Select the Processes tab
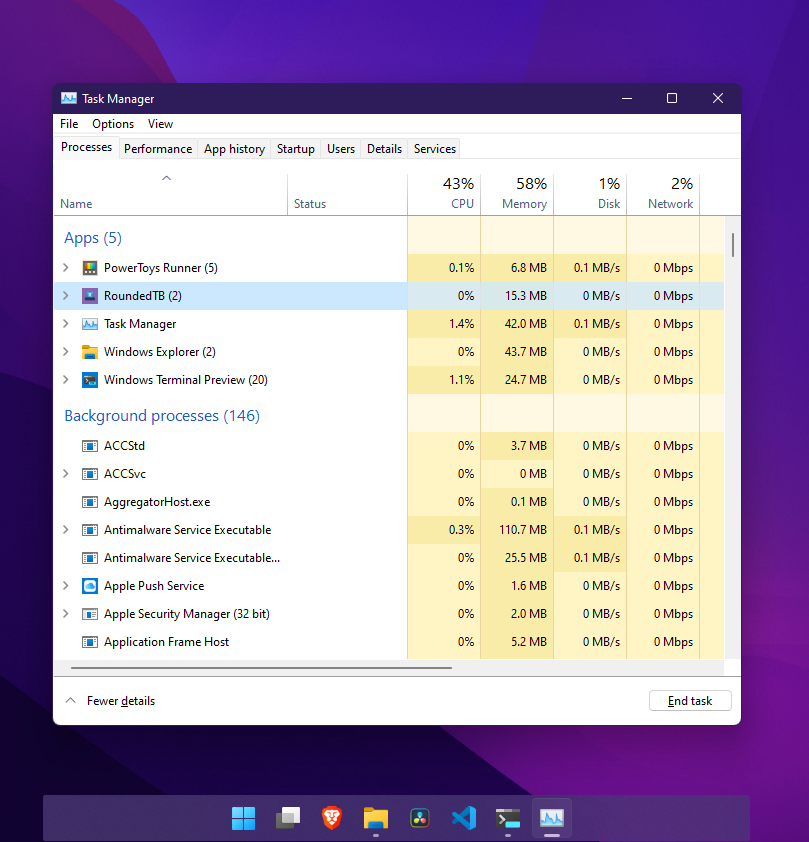809x842 pixels. point(86,147)
